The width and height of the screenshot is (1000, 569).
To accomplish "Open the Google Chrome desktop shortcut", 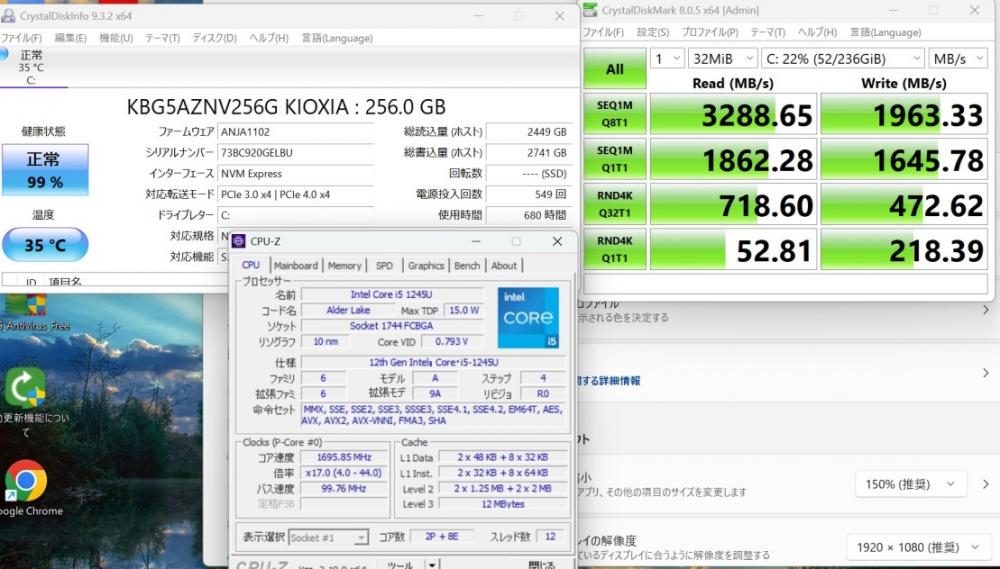I will click(26, 487).
